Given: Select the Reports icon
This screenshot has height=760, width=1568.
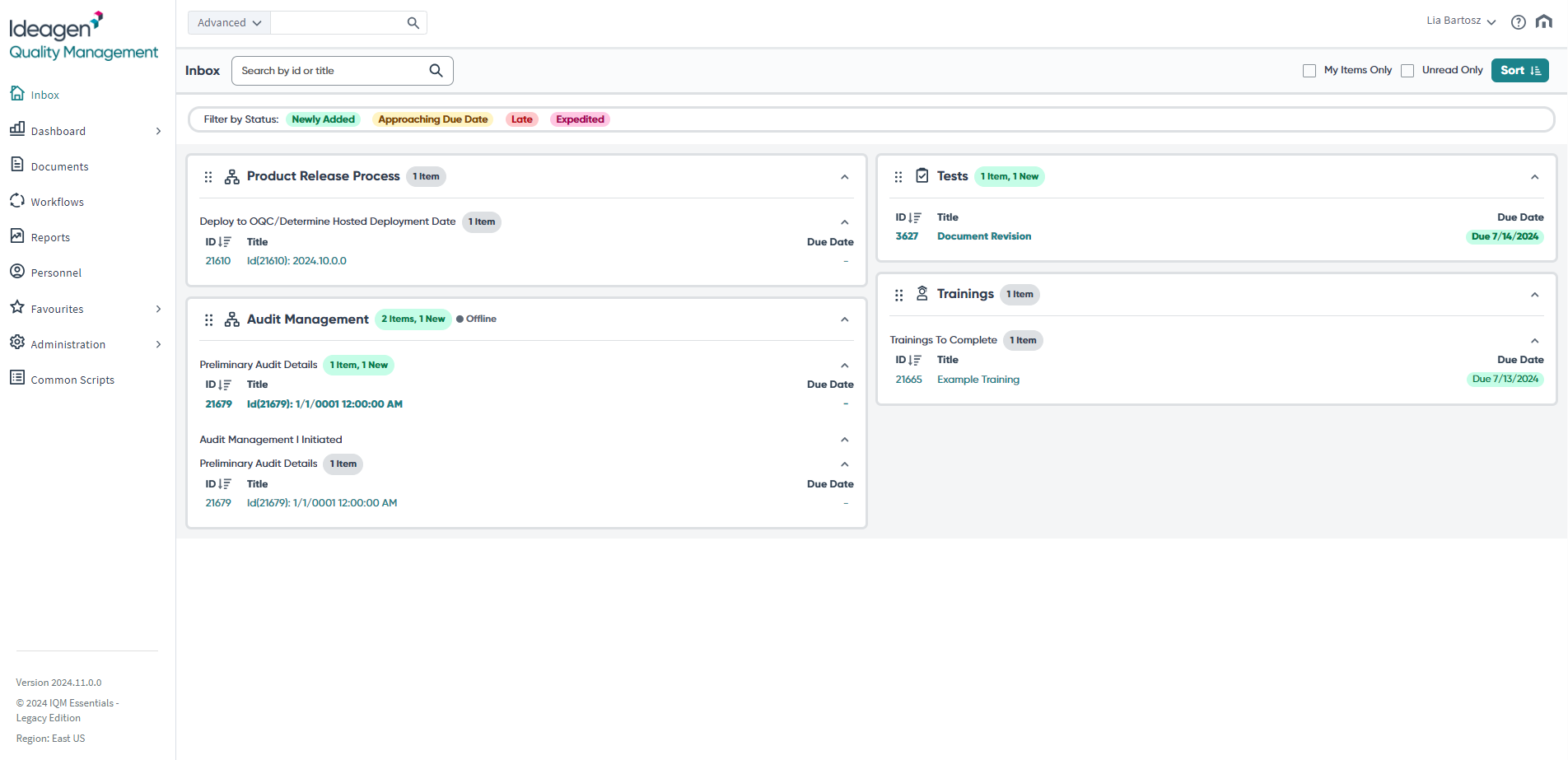Looking at the screenshot, I should coord(17,236).
